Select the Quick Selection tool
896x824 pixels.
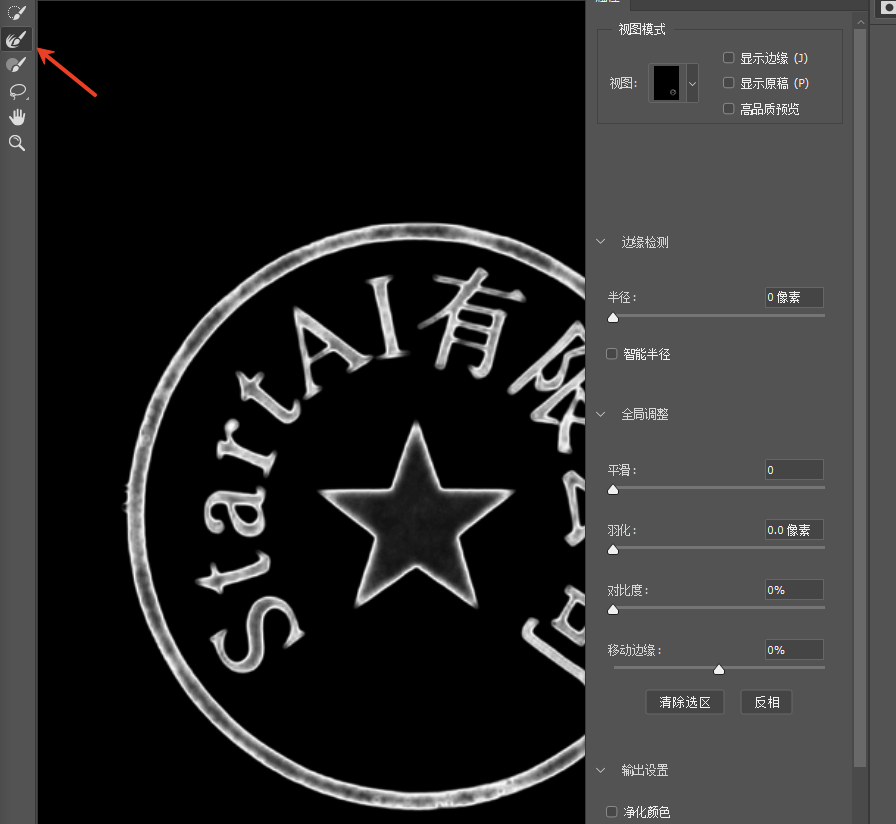tap(17, 12)
